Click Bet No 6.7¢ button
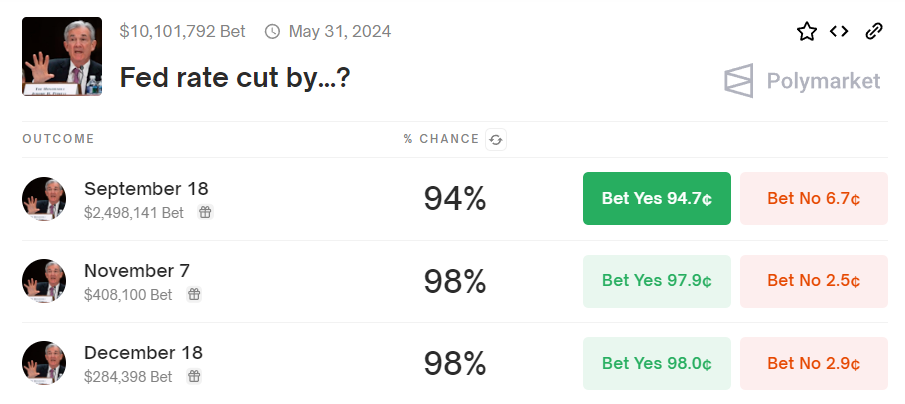This screenshot has width=905, height=404. coord(813,198)
